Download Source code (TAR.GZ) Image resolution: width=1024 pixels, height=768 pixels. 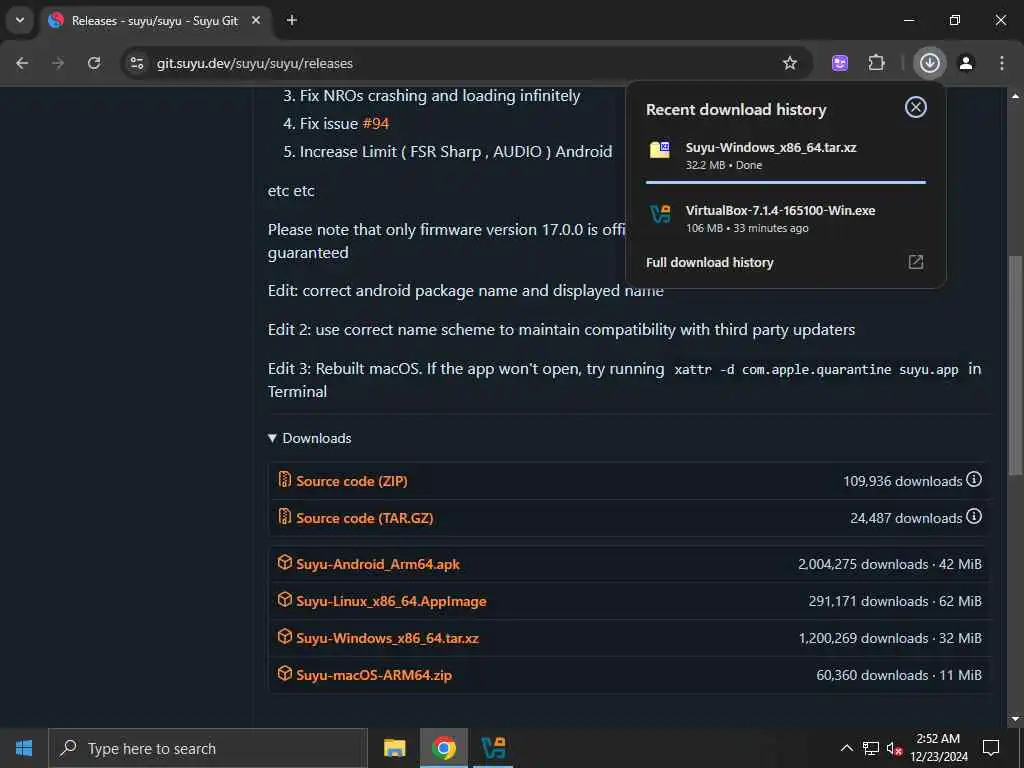[364, 519]
